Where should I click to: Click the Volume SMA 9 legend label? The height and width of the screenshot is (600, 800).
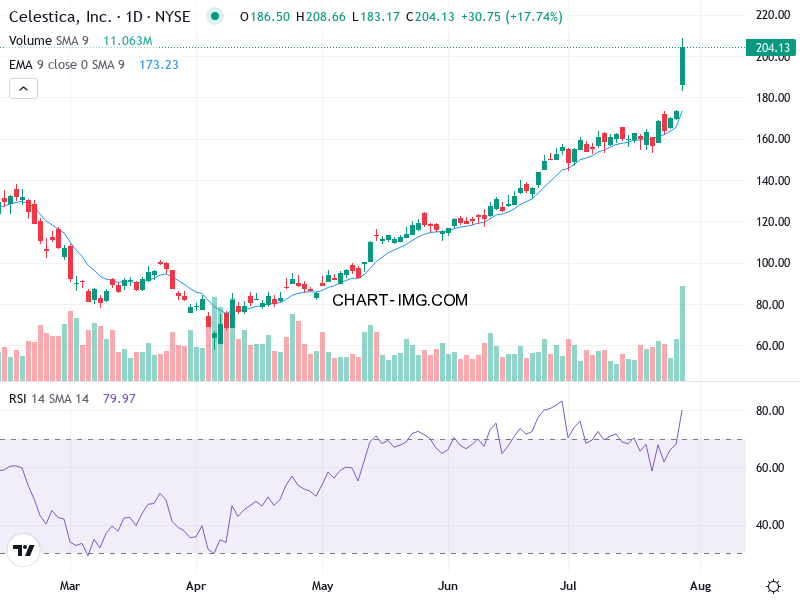click(x=48, y=40)
